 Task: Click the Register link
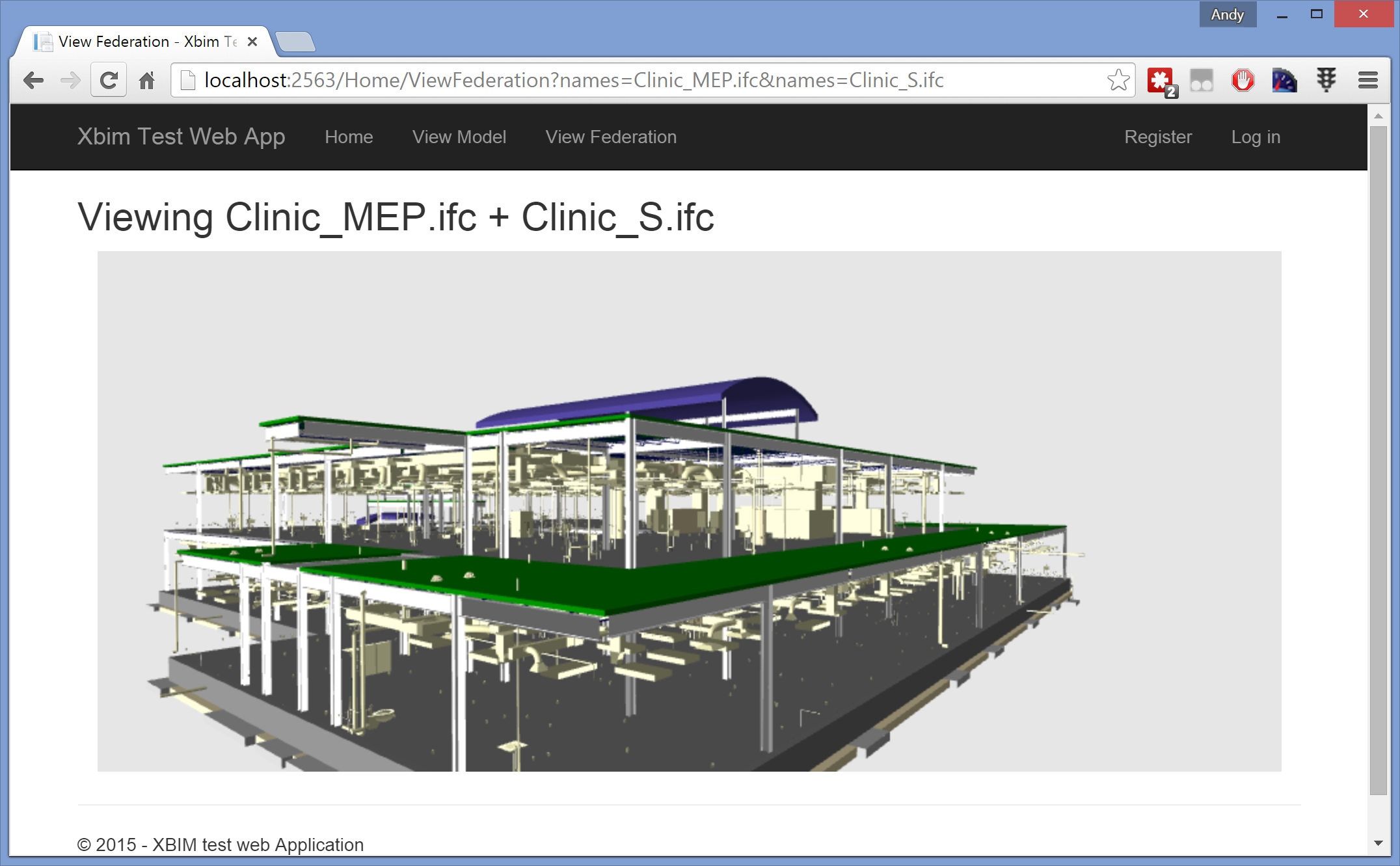coord(1158,137)
